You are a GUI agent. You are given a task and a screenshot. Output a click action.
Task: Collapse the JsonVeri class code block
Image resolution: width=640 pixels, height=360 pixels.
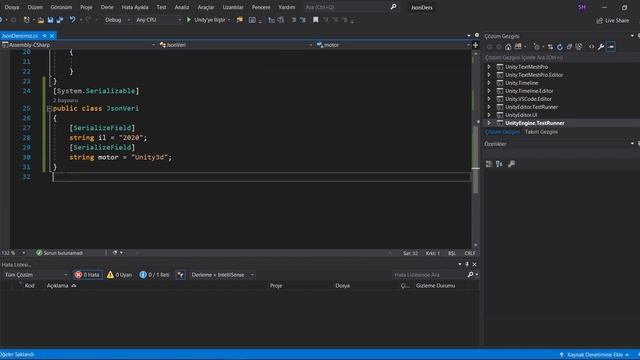[x=49, y=109]
